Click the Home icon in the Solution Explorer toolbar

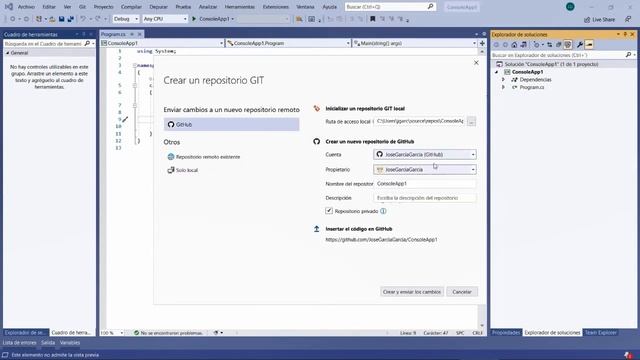514,44
